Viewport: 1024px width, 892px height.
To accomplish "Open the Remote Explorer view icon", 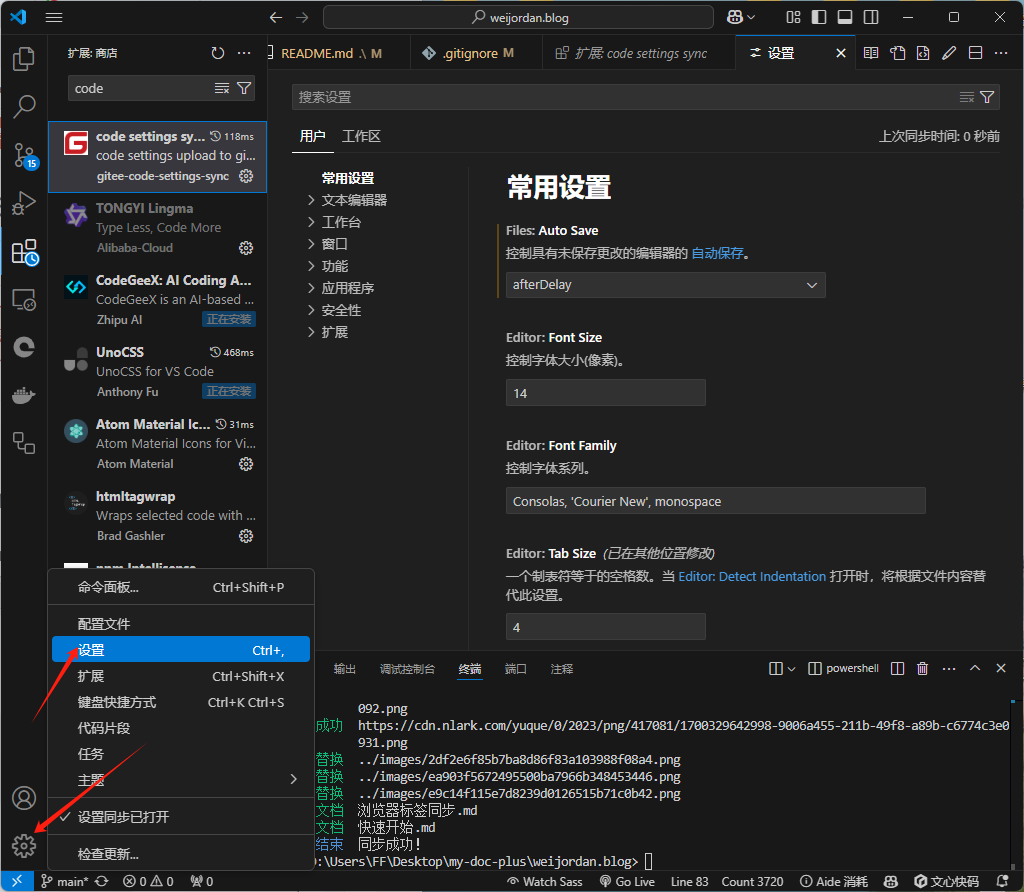I will click(x=24, y=300).
